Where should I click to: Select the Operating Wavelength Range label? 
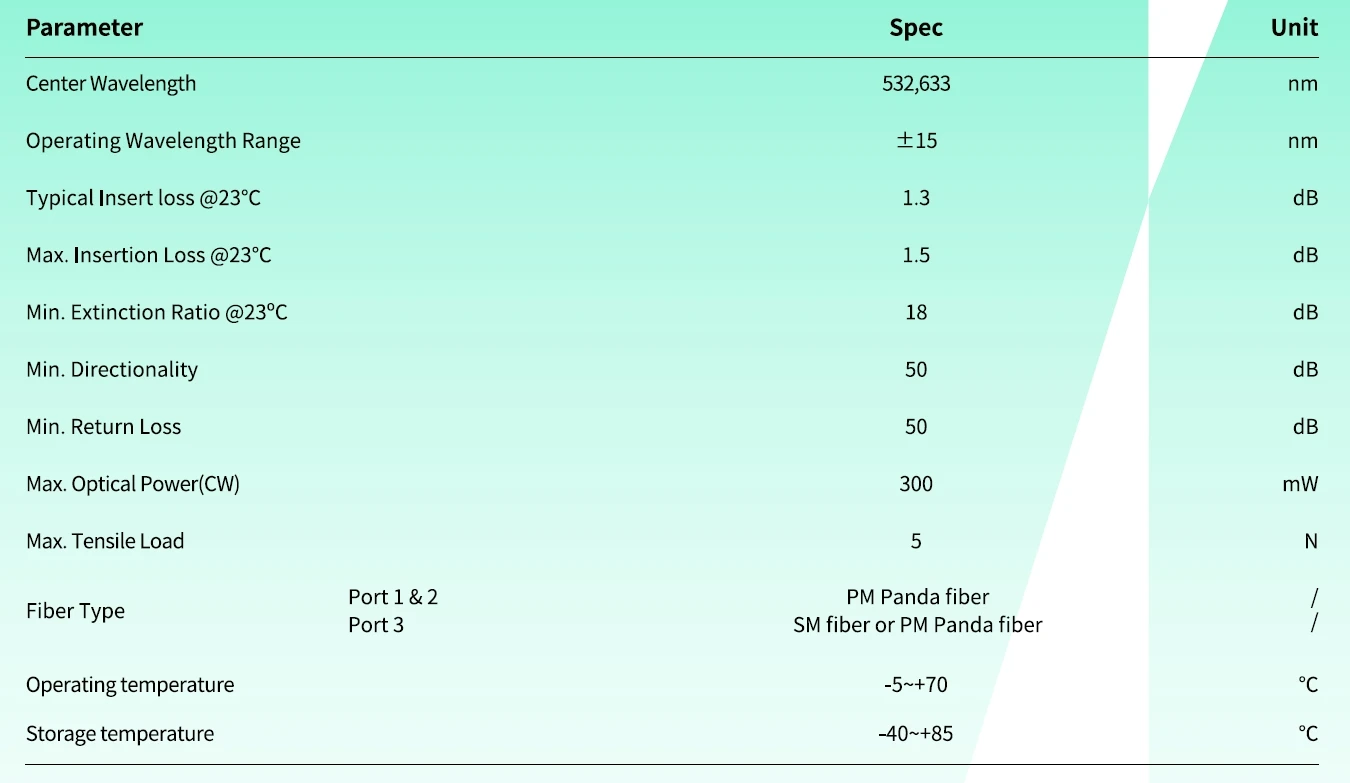(163, 141)
